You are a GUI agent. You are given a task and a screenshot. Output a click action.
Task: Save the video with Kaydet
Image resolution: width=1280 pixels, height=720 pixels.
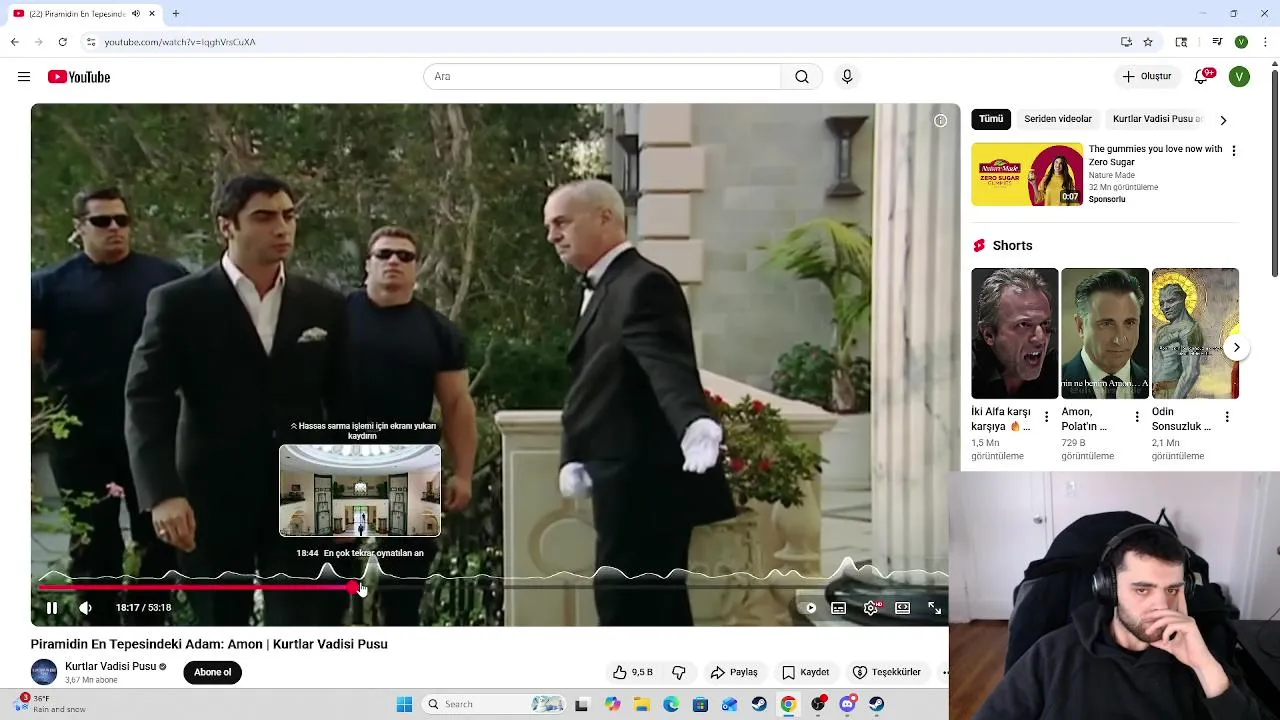[x=806, y=672]
